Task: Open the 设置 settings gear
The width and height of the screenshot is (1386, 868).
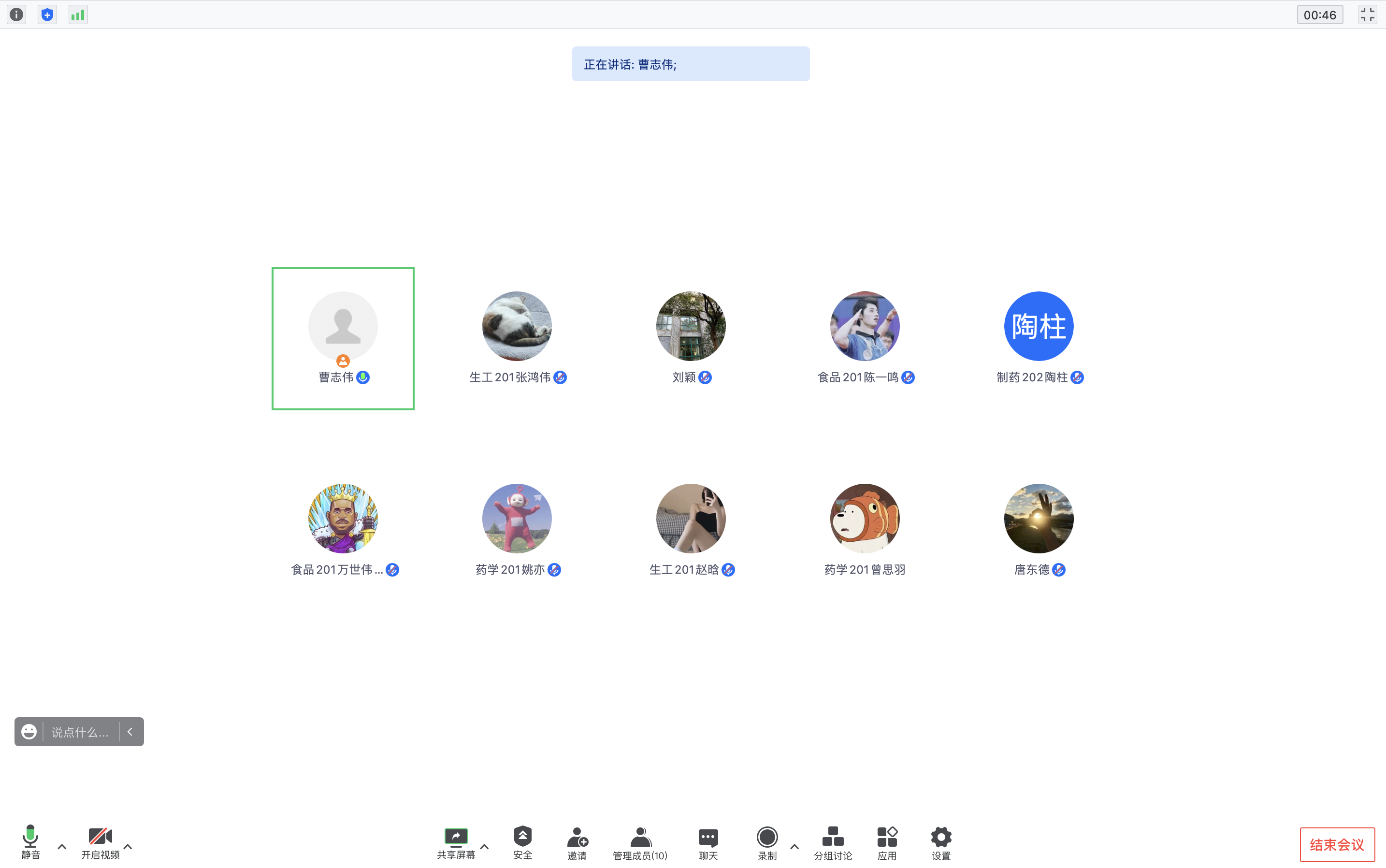Action: click(x=941, y=843)
